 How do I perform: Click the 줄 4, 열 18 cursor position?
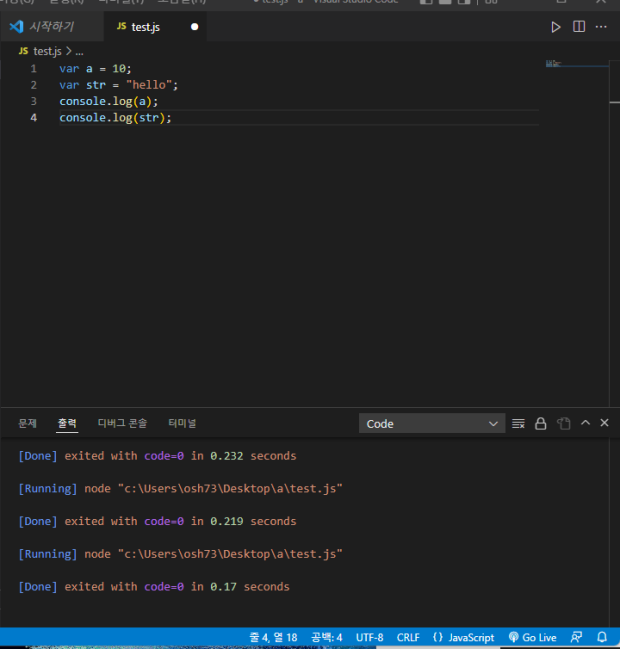tap(273, 637)
